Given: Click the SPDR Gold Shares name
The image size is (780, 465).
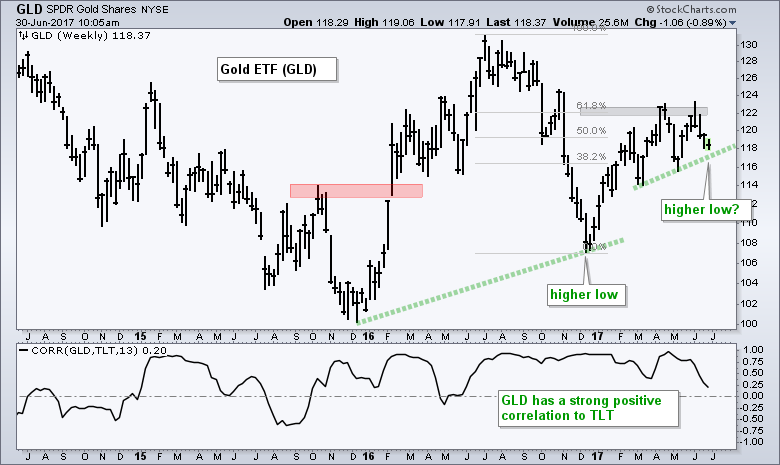Looking at the screenshot, I should [x=91, y=9].
